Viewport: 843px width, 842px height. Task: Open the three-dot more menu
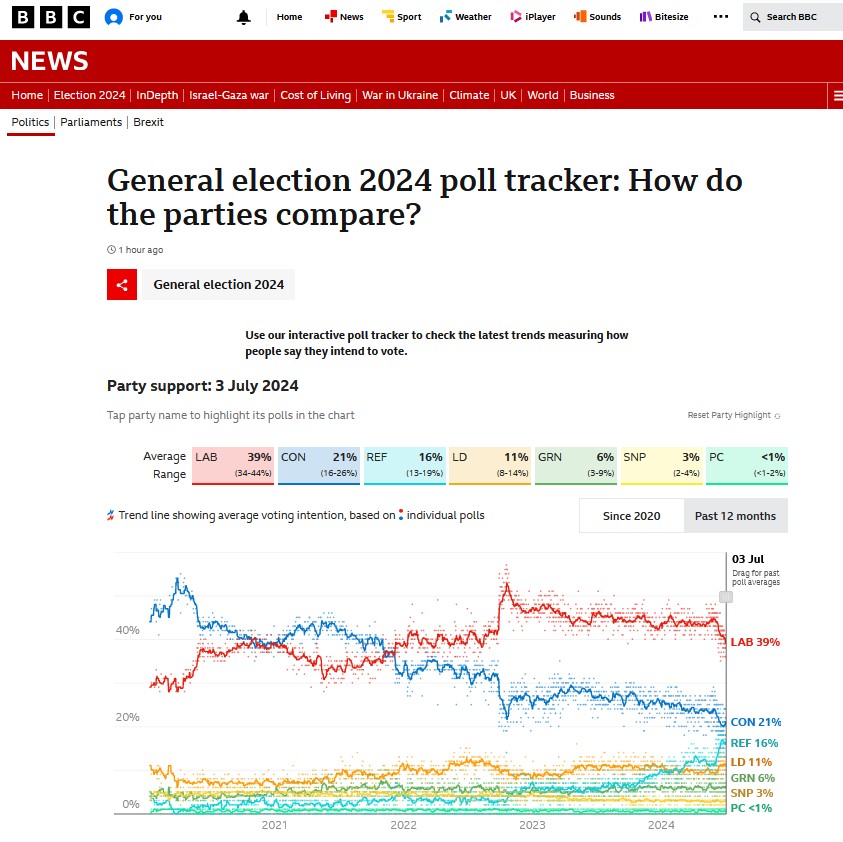pos(721,17)
